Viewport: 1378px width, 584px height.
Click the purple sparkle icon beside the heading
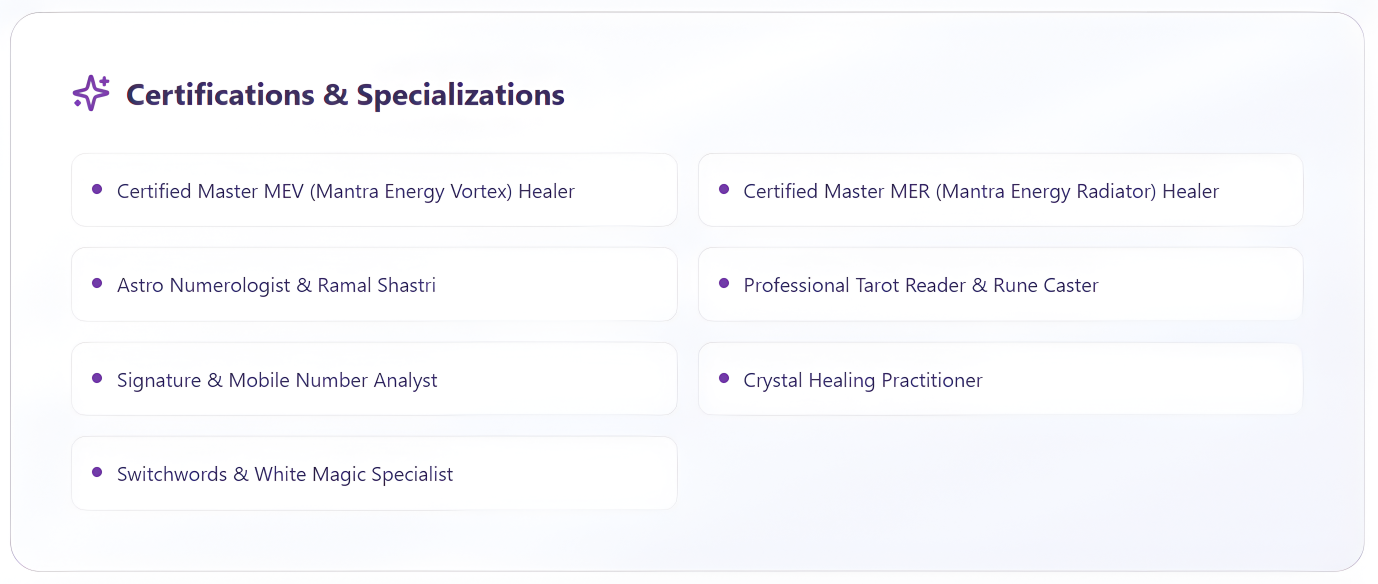pyautogui.click(x=91, y=93)
